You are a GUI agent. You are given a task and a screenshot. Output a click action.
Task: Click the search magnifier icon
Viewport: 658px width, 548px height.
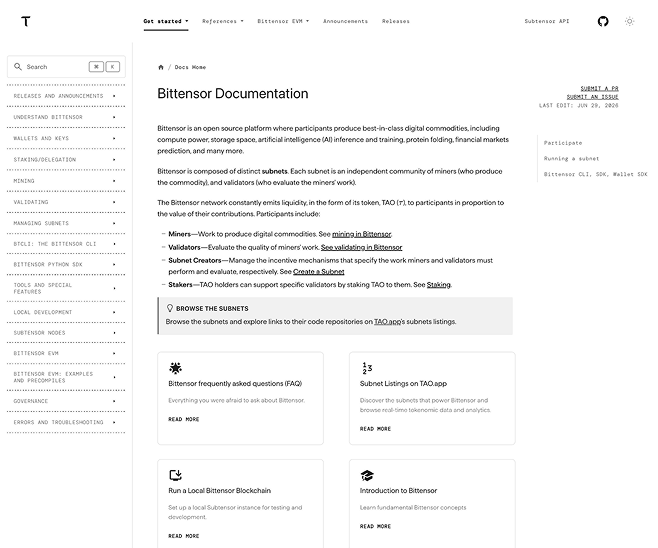point(18,67)
